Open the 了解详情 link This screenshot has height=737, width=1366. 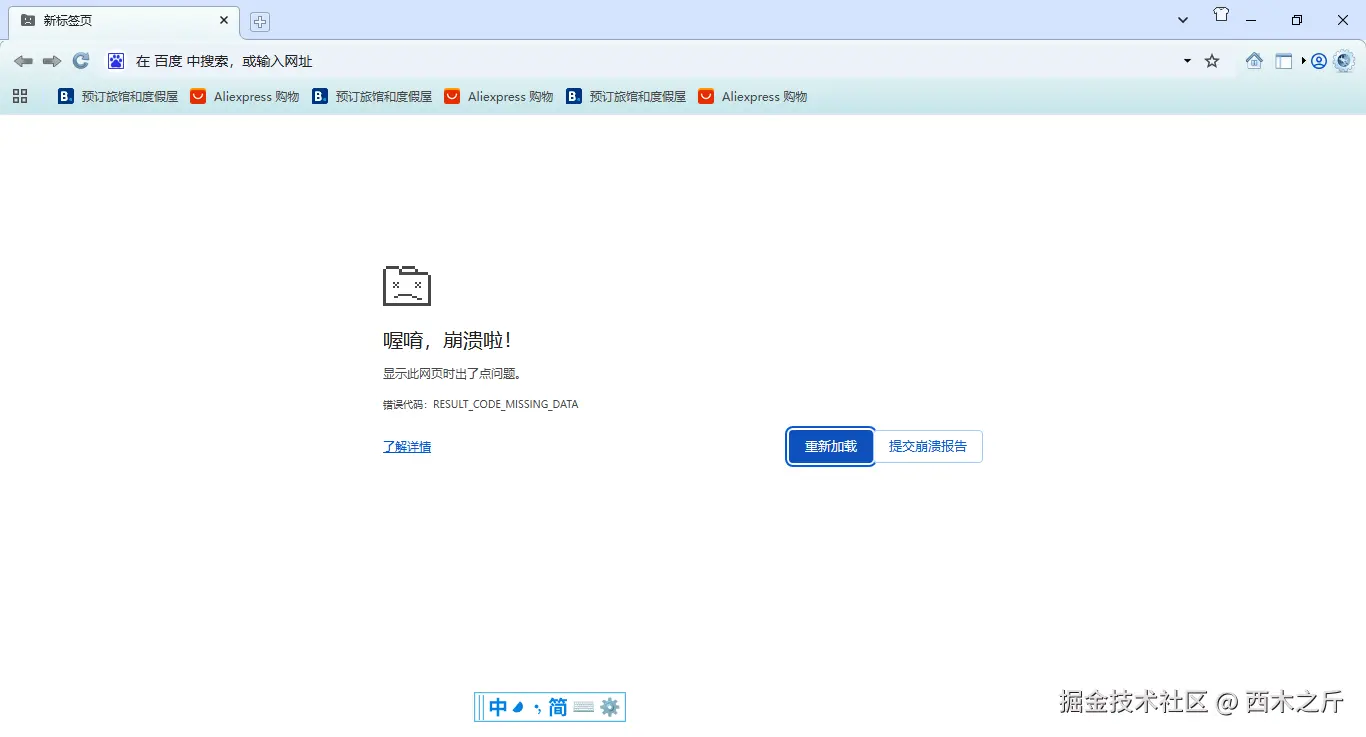pos(407,446)
